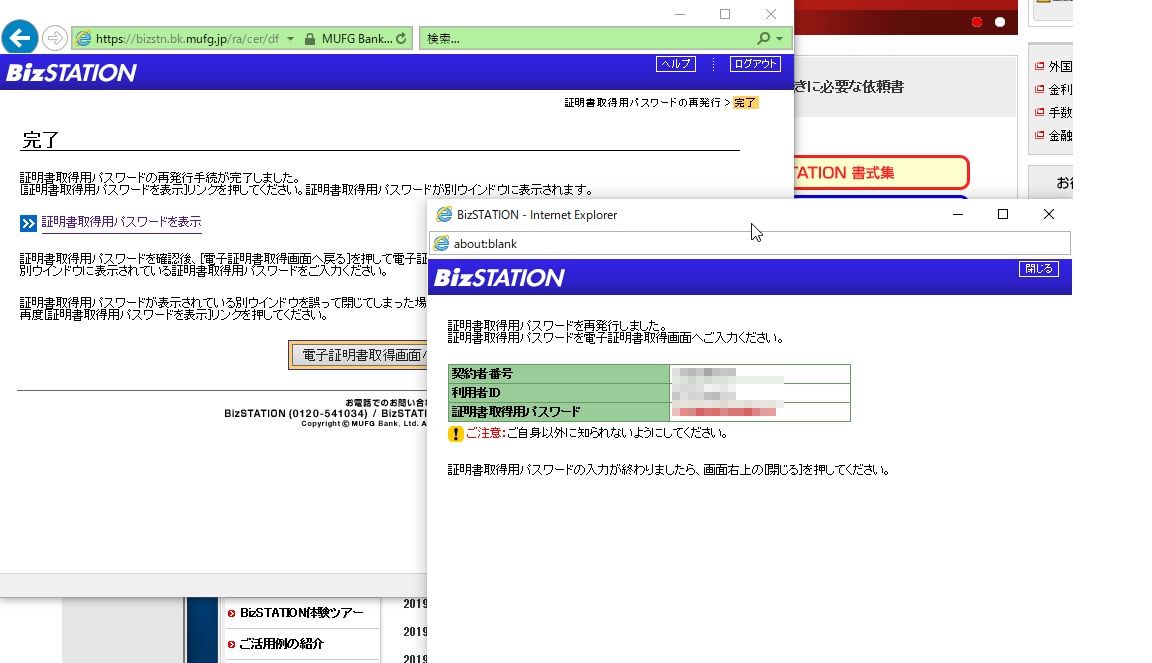Click the 証明書取得用パスワードの再発行 breadcrumb text
The width and height of the screenshot is (1152, 663).
(642, 103)
